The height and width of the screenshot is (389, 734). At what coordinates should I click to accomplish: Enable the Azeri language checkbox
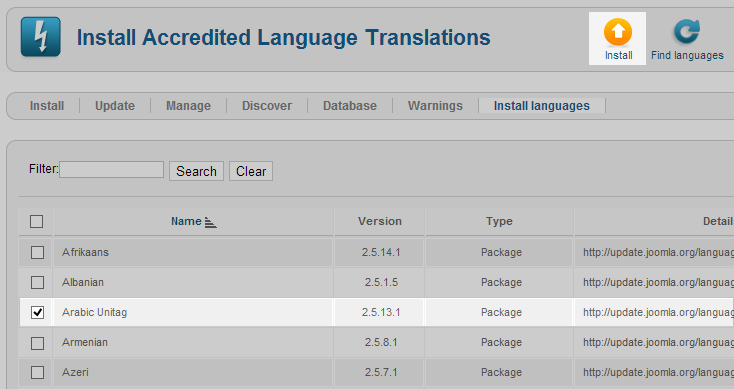pyautogui.click(x=37, y=373)
